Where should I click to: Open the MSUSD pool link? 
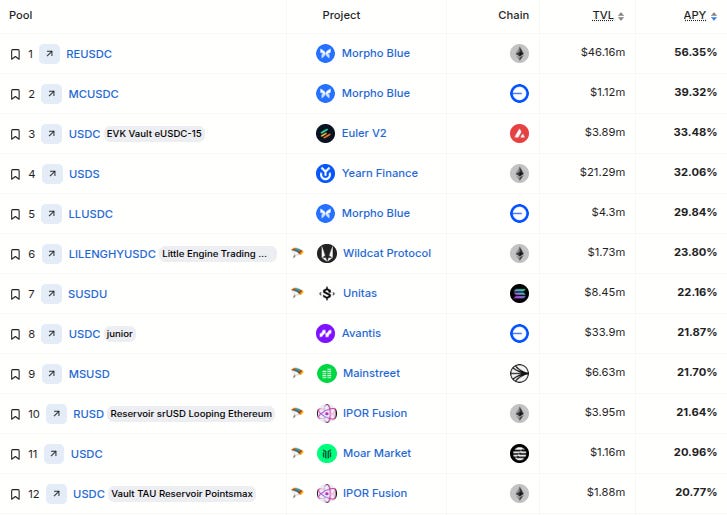89,374
